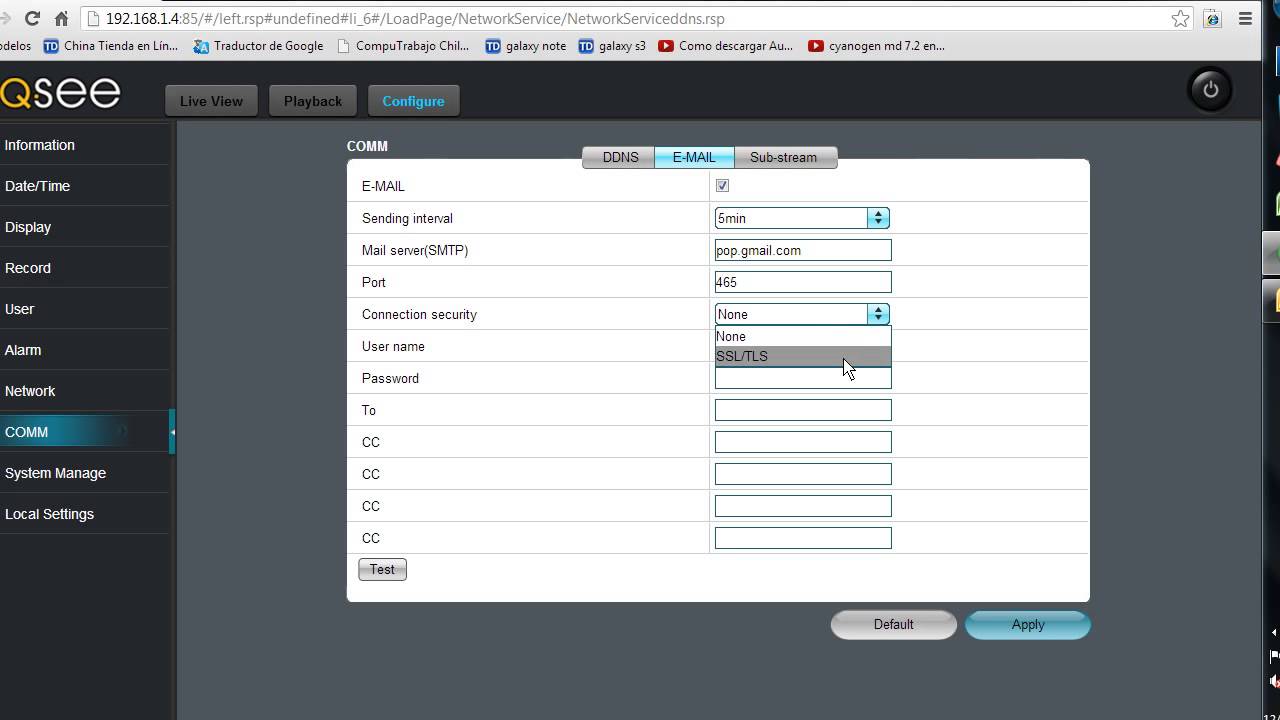
Task: Open the Chrome menu hamburger icon
Action: 1245,18
